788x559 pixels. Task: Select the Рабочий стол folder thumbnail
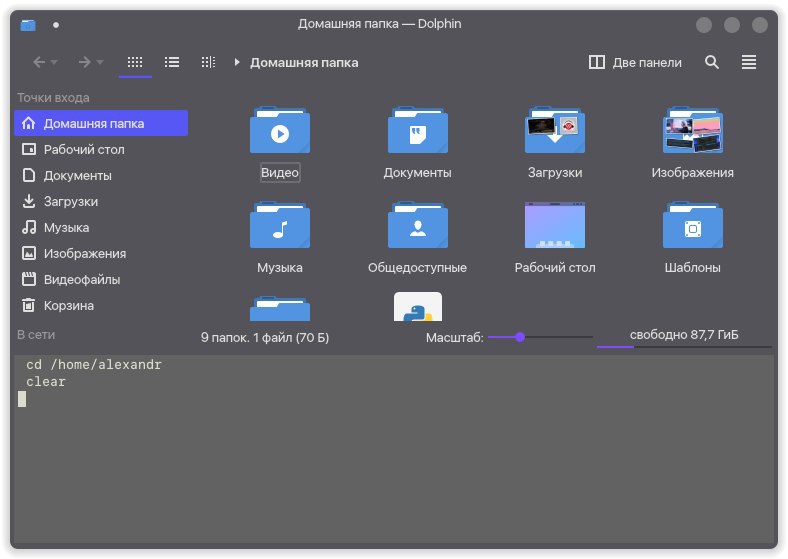click(x=555, y=225)
